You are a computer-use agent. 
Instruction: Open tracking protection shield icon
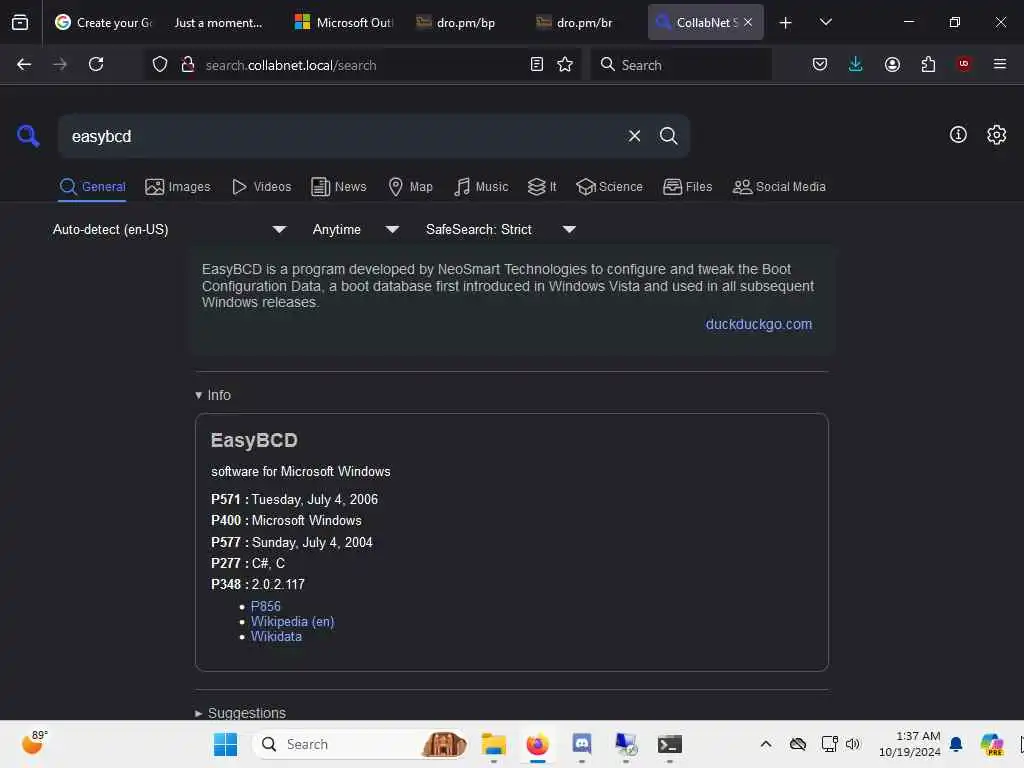(x=160, y=64)
